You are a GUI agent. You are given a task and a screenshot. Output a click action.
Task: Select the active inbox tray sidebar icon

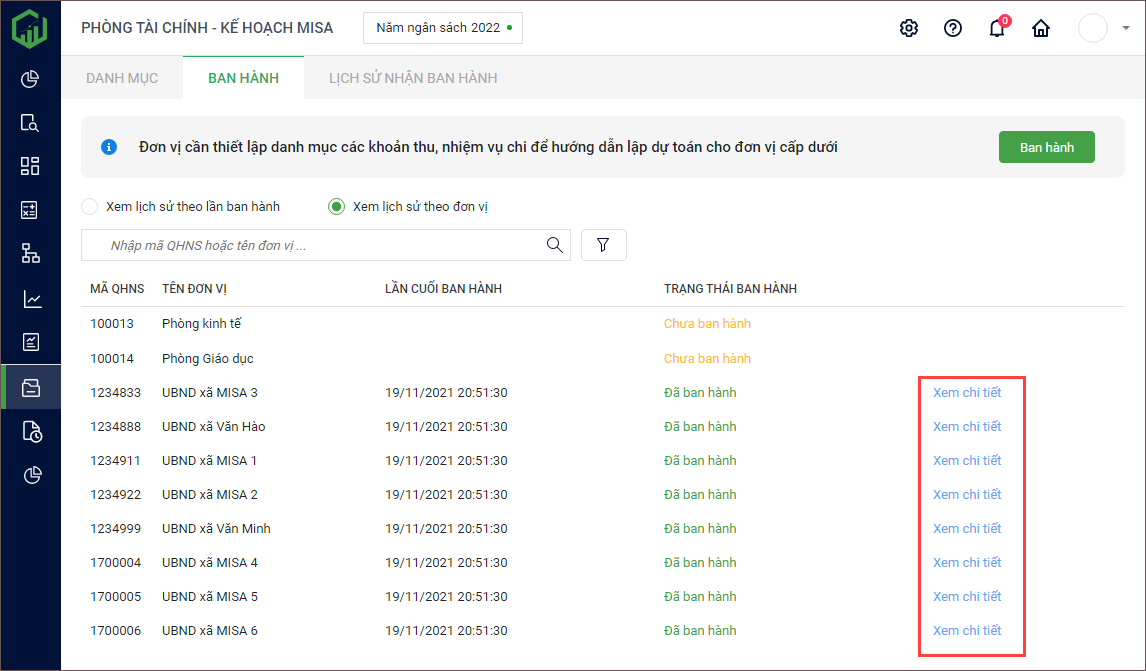tap(31, 387)
